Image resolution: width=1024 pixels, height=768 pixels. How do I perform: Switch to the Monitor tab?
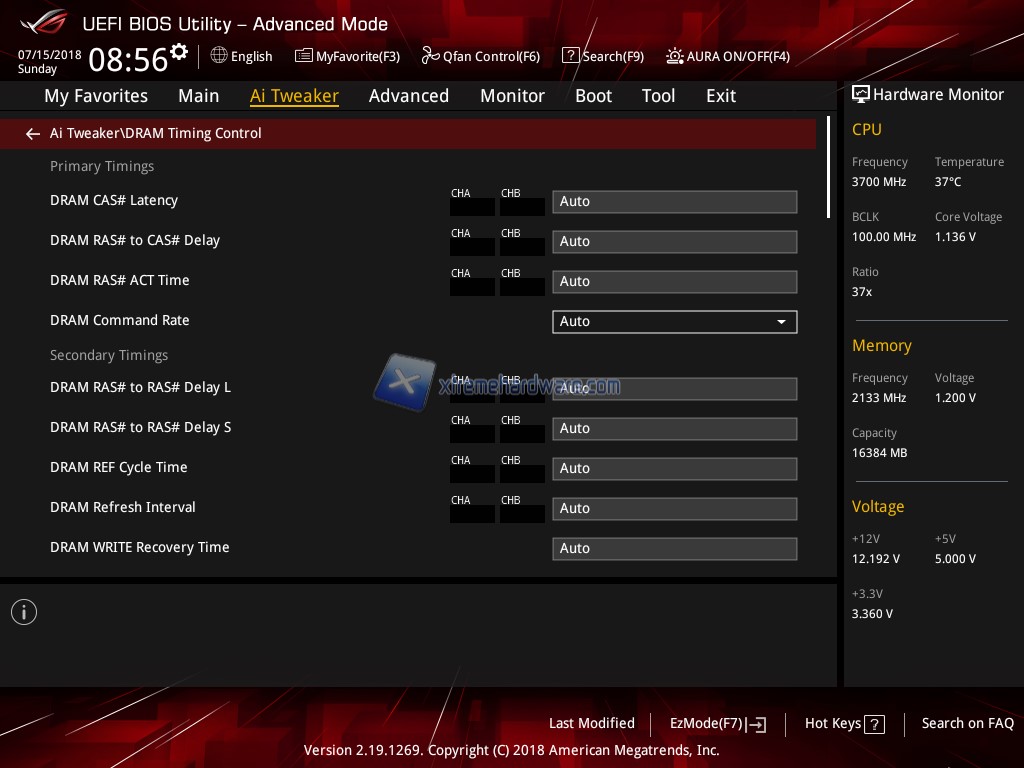coord(512,96)
